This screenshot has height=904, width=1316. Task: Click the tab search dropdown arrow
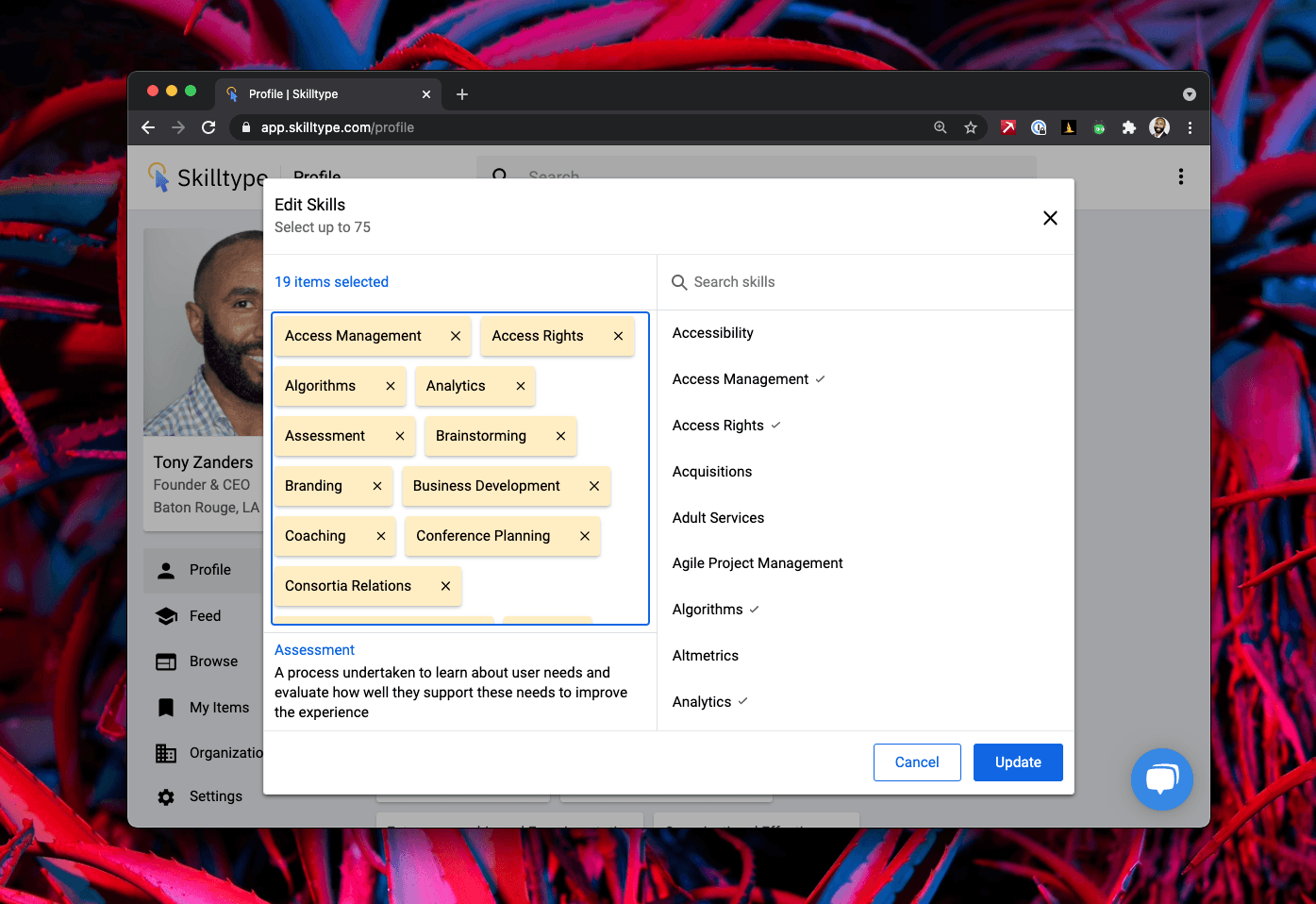tap(1189, 94)
